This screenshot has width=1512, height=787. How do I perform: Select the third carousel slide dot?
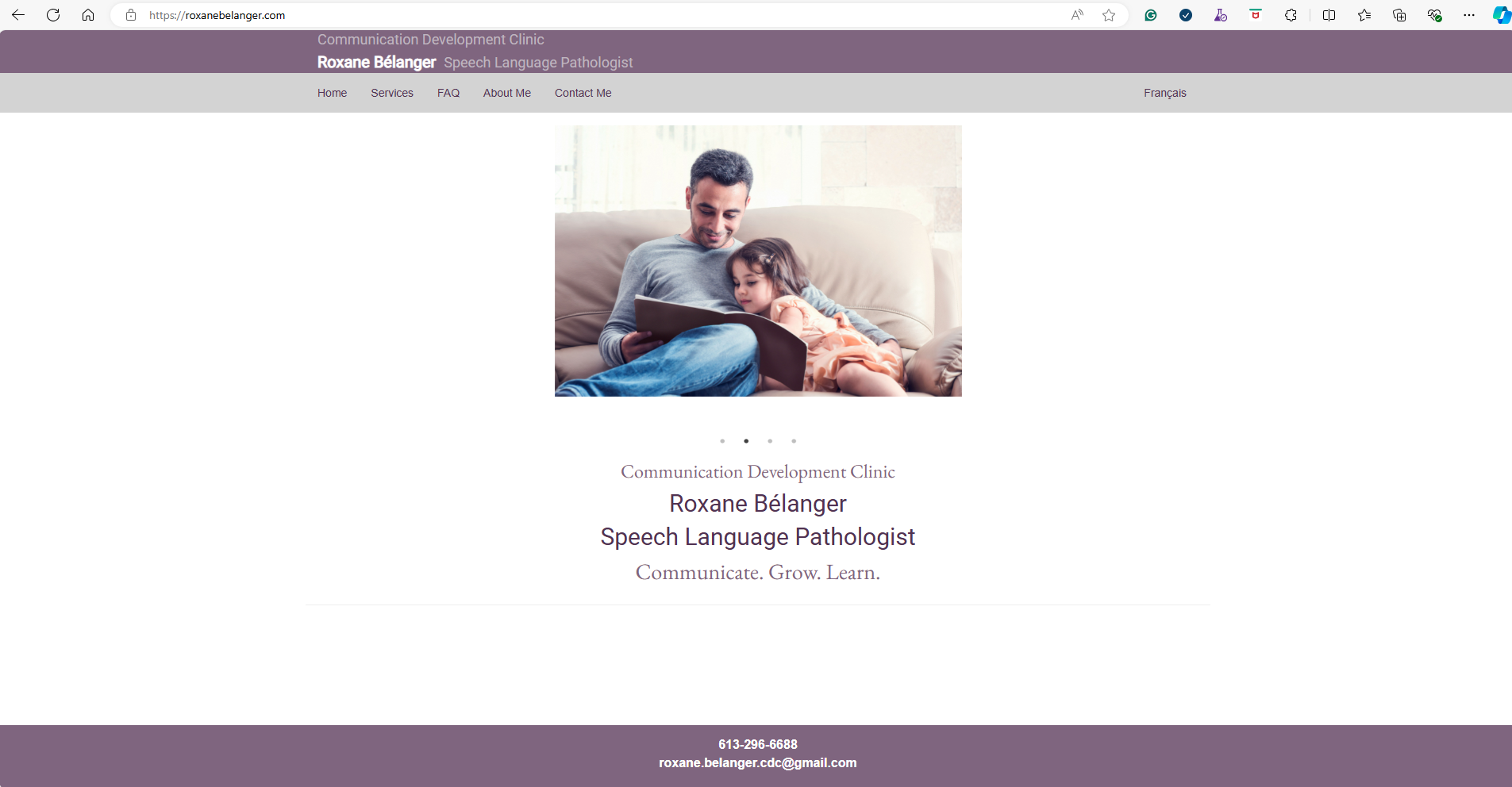coord(770,441)
